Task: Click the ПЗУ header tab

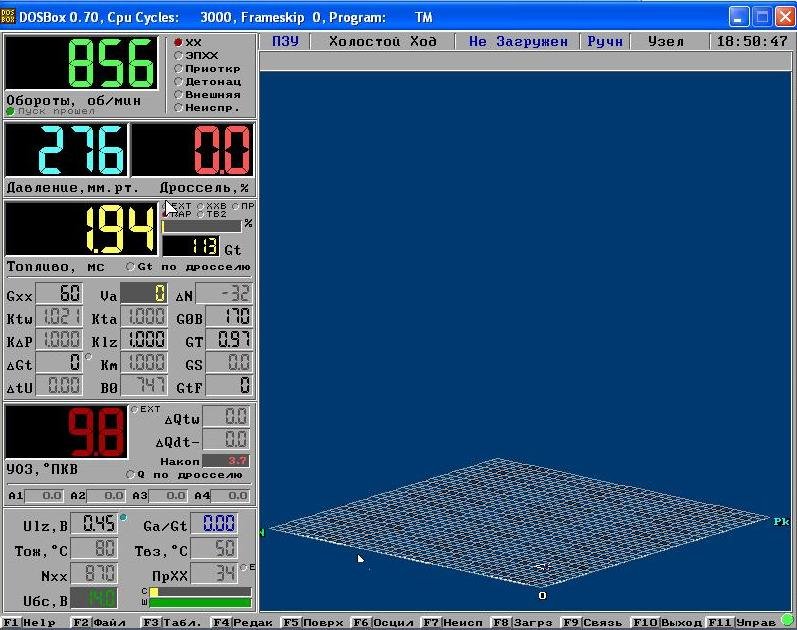Action: click(x=284, y=42)
